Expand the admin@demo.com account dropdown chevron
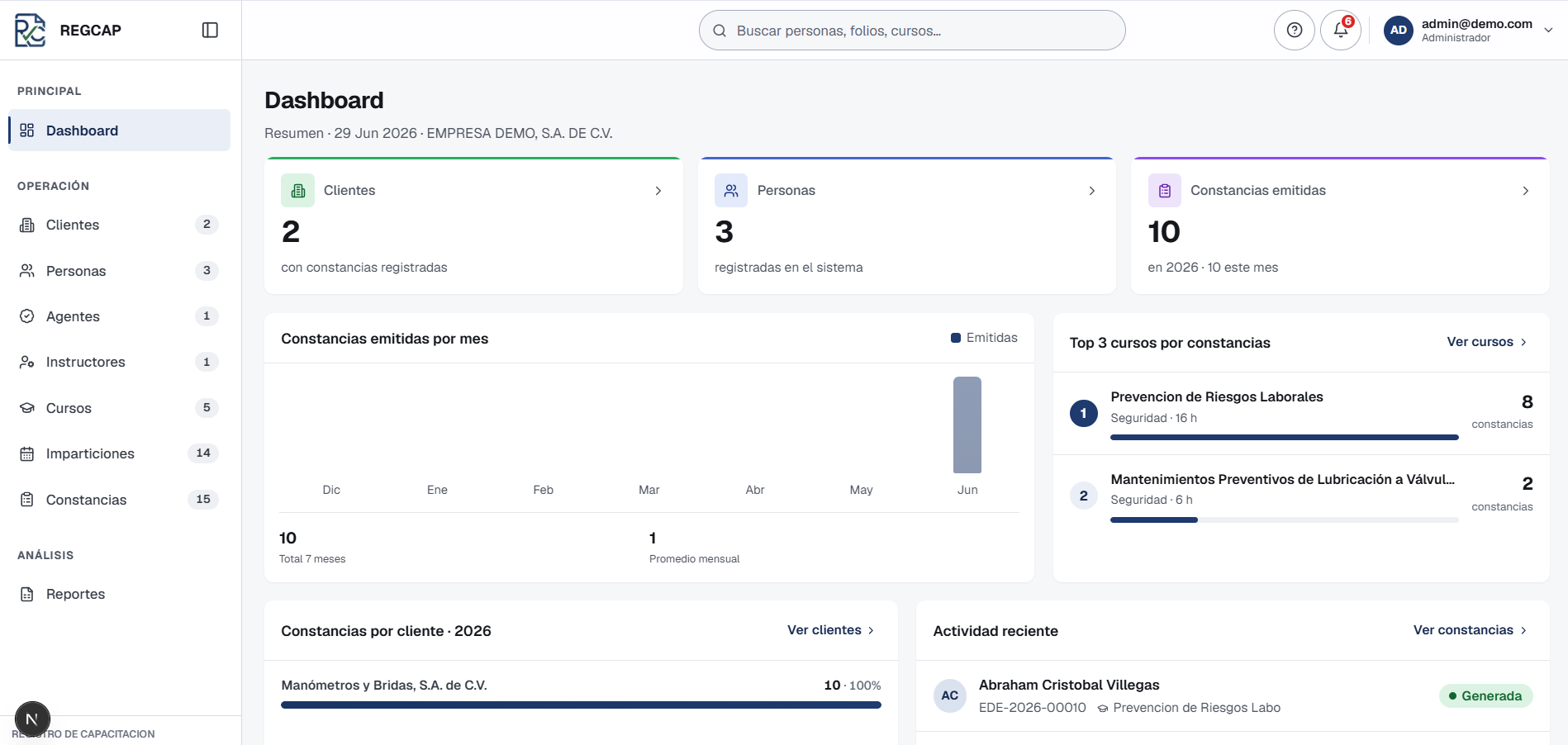 1548,31
